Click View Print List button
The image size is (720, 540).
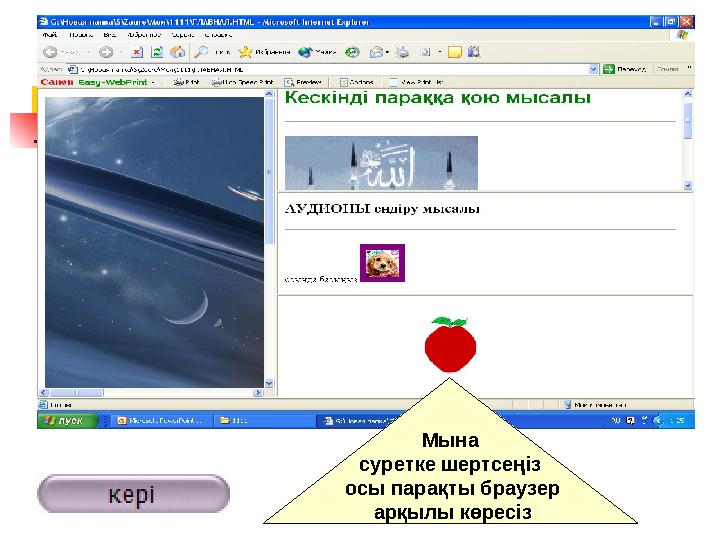[417, 83]
